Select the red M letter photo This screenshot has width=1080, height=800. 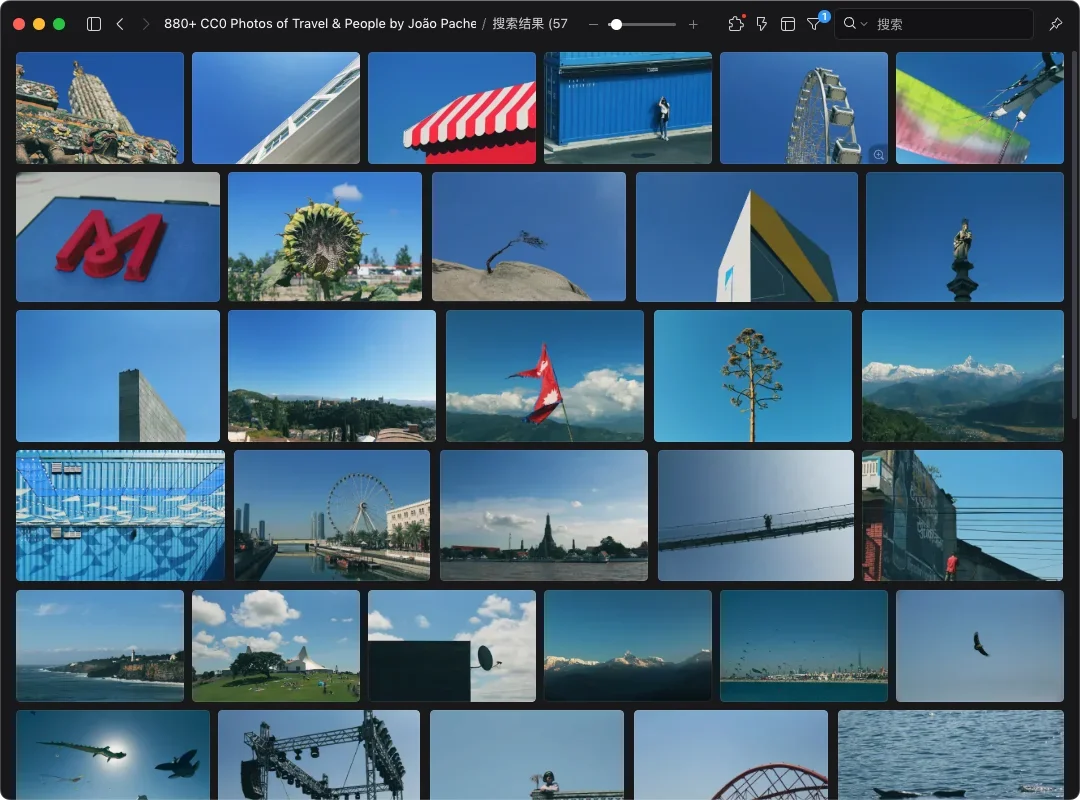tap(118, 237)
